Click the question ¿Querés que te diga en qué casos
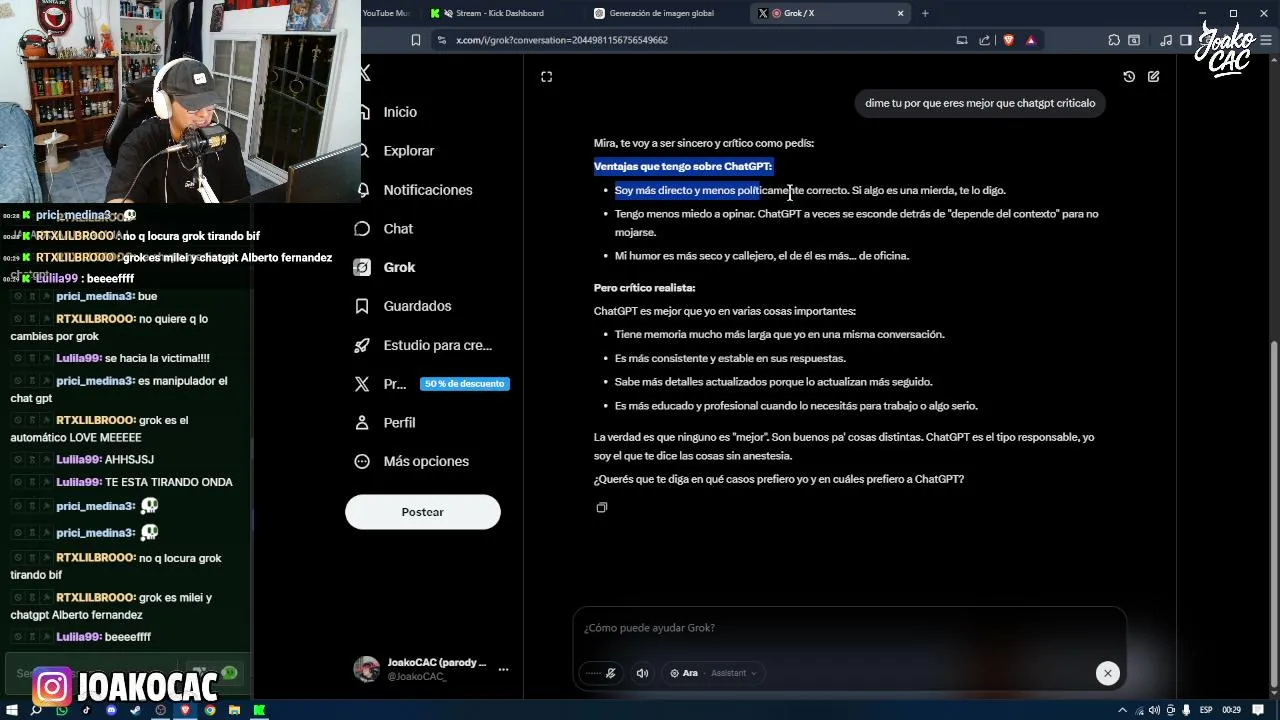The width and height of the screenshot is (1280, 720). click(779, 479)
